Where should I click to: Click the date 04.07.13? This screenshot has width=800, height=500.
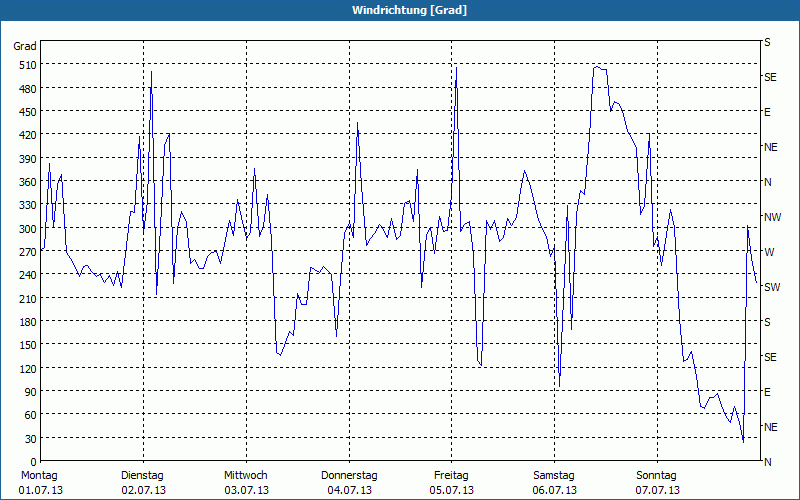349,490
